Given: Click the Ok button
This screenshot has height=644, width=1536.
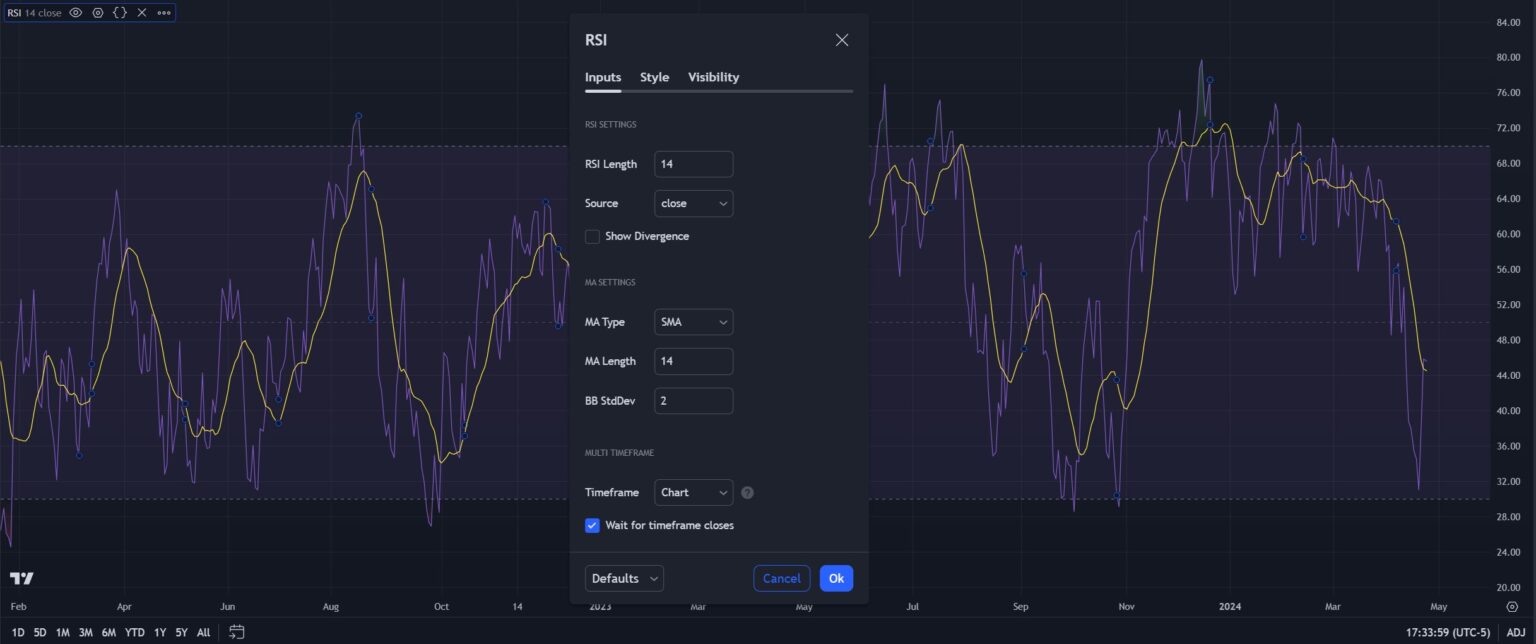Looking at the screenshot, I should click(x=836, y=578).
